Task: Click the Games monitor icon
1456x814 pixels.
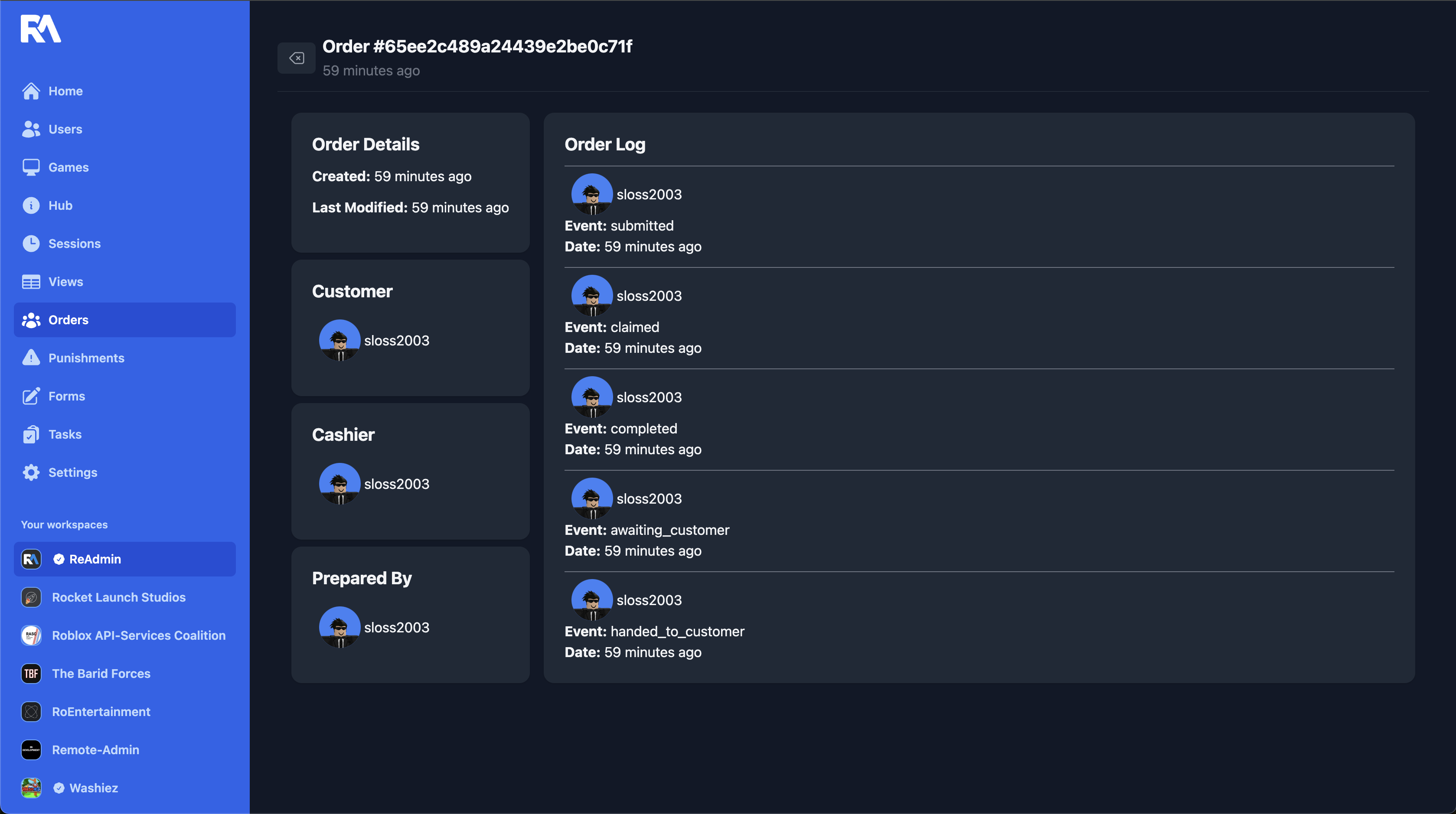Action: pos(31,167)
